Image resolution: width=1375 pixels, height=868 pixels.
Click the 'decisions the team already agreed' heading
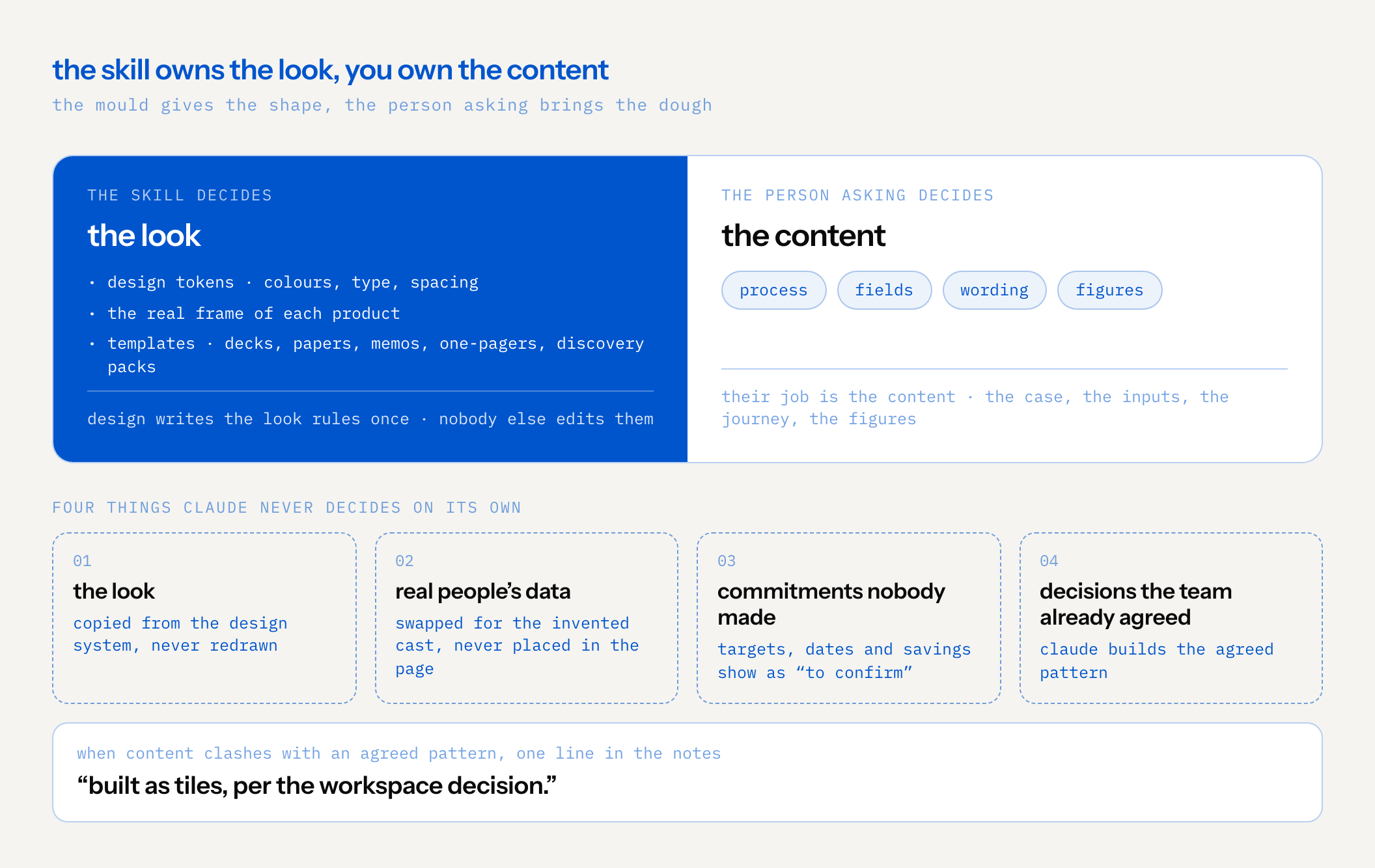click(1135, 604)
